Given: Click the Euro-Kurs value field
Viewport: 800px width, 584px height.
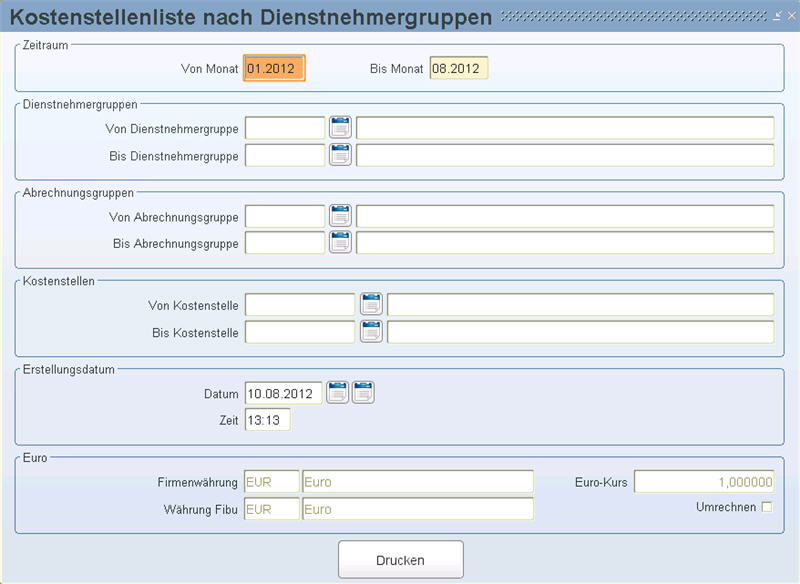Looking at the screenshot, I should click(704, 481).
